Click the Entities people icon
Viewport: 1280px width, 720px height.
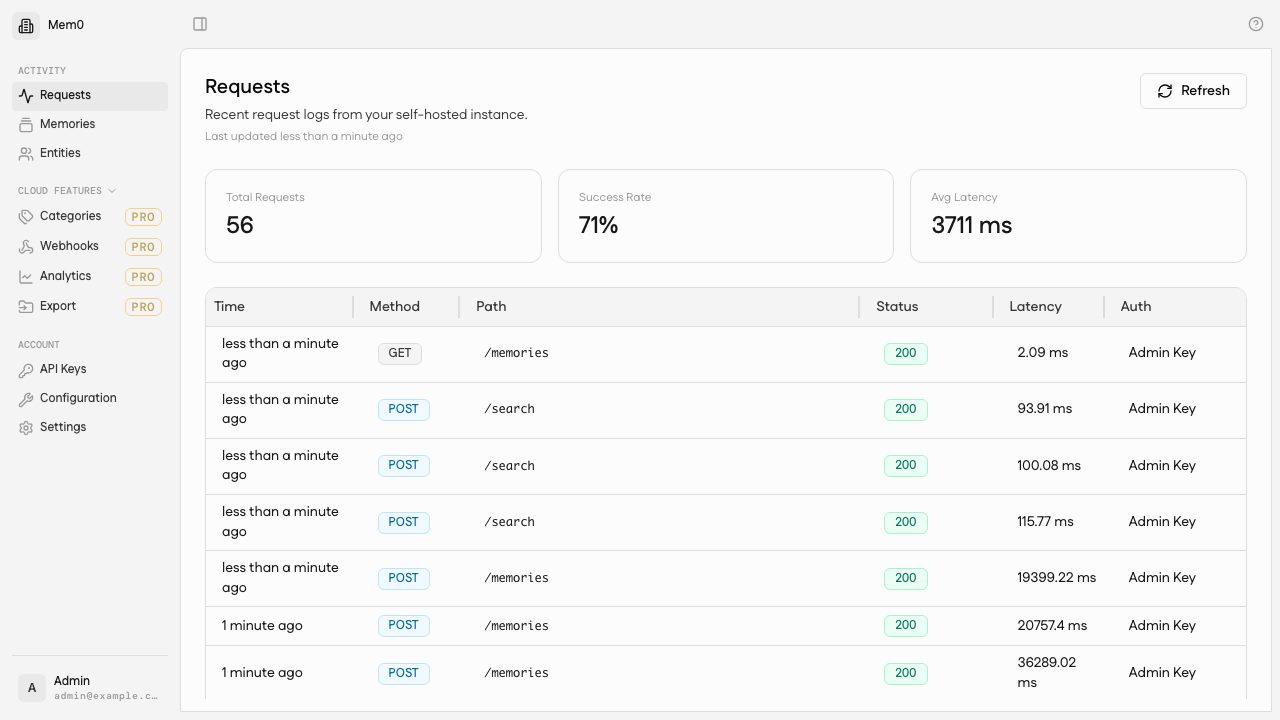(x=26, y=154)
